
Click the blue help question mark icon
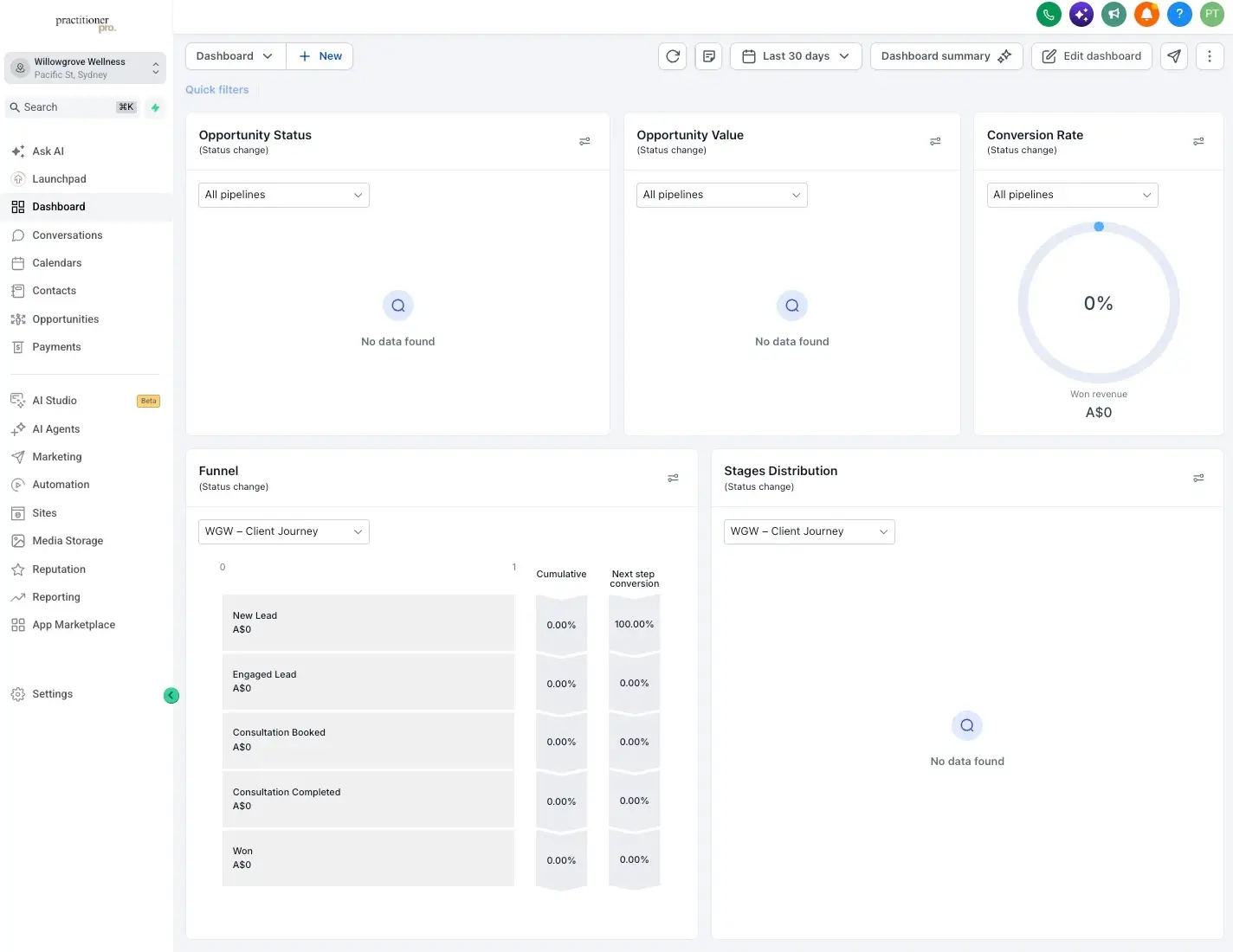tap(1179, 14)
